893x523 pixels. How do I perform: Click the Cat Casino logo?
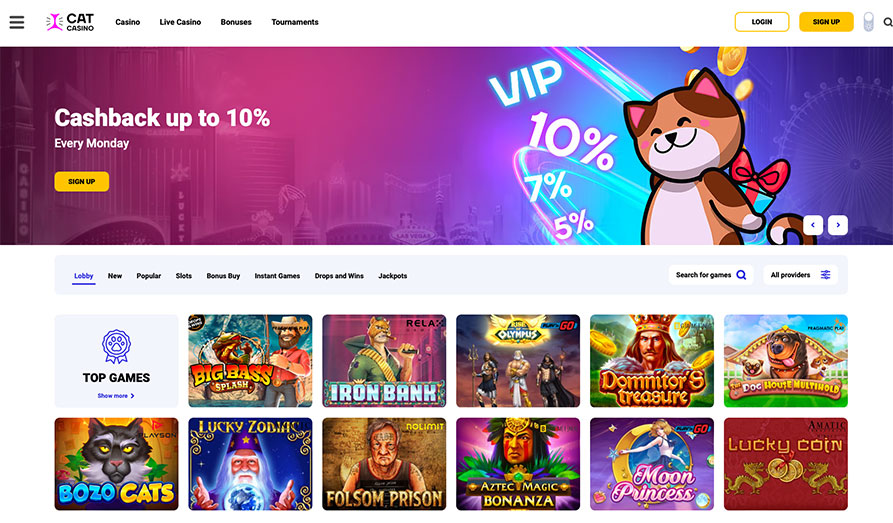(70, 22)
